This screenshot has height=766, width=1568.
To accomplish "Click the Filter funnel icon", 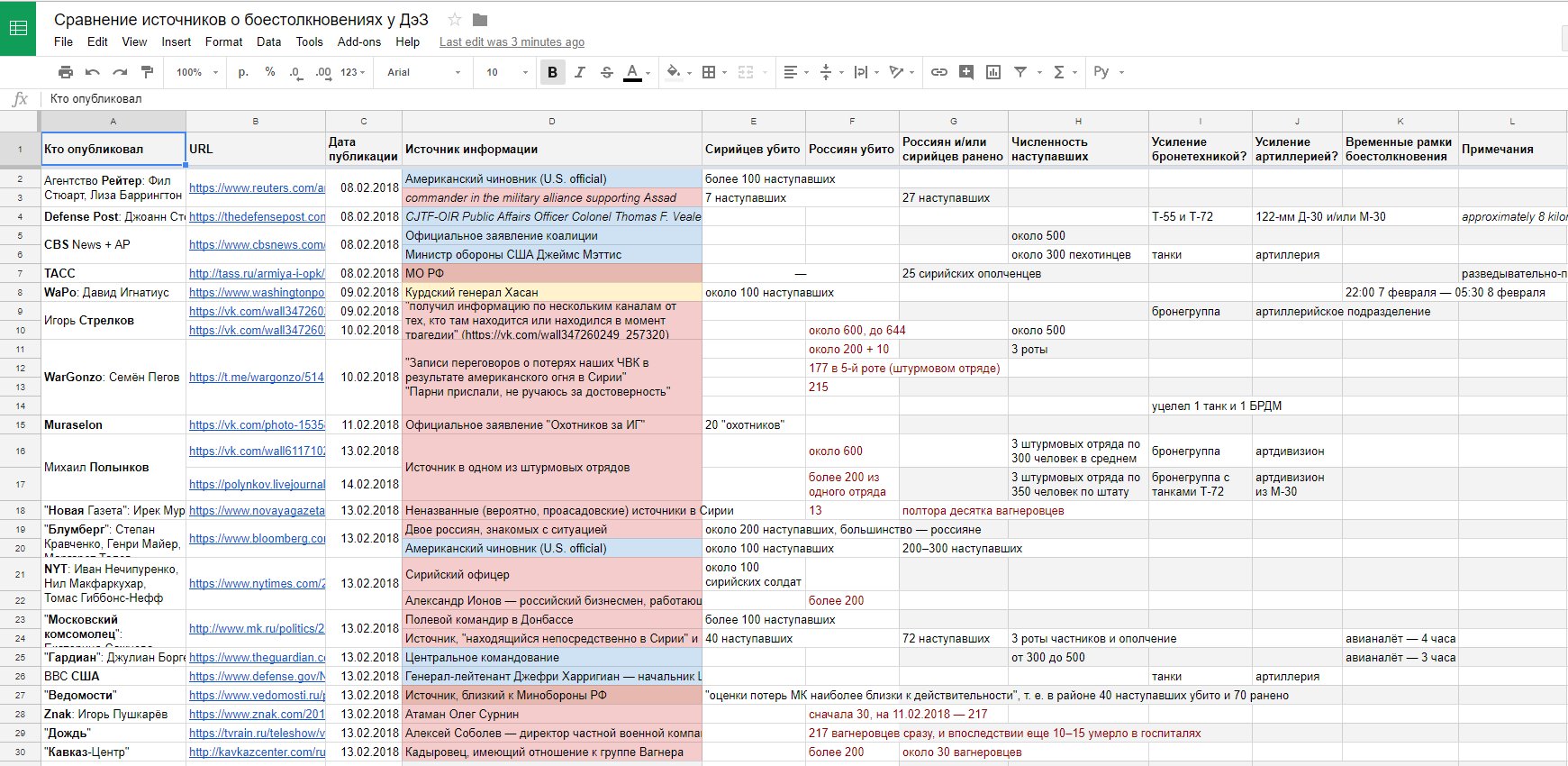I will [1020, 72].
